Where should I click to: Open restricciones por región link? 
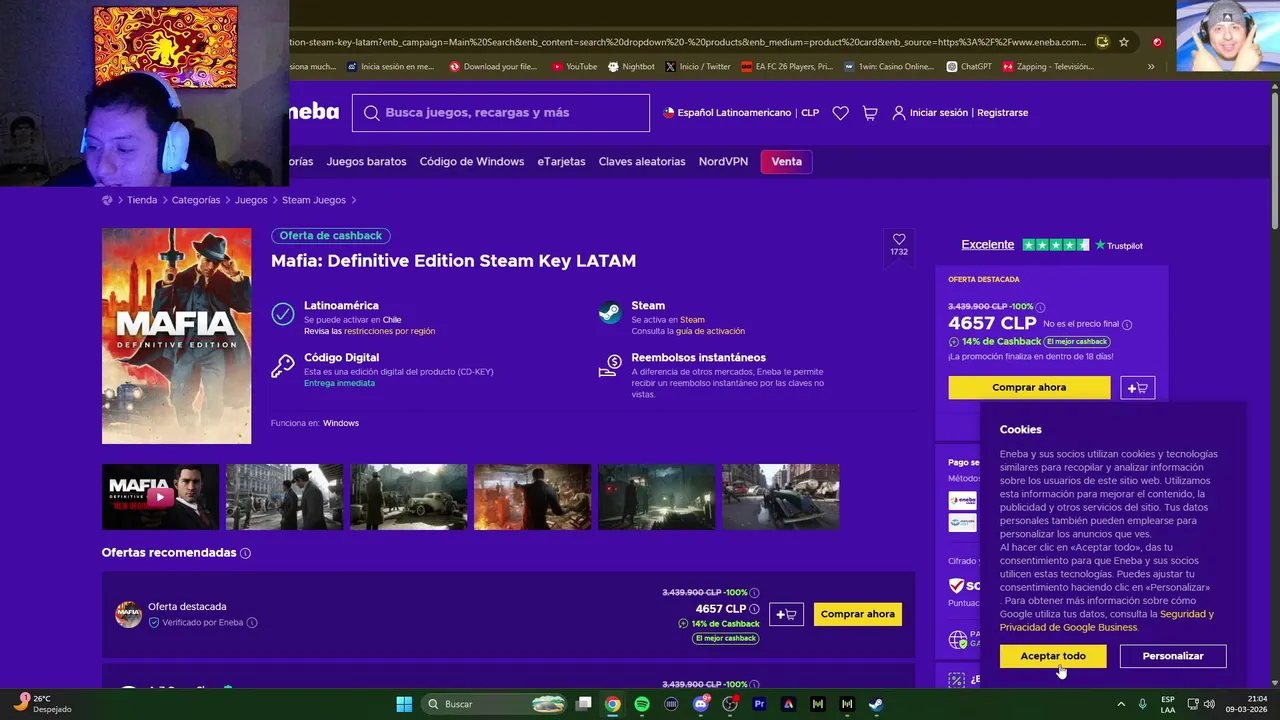tap(390, 331)
